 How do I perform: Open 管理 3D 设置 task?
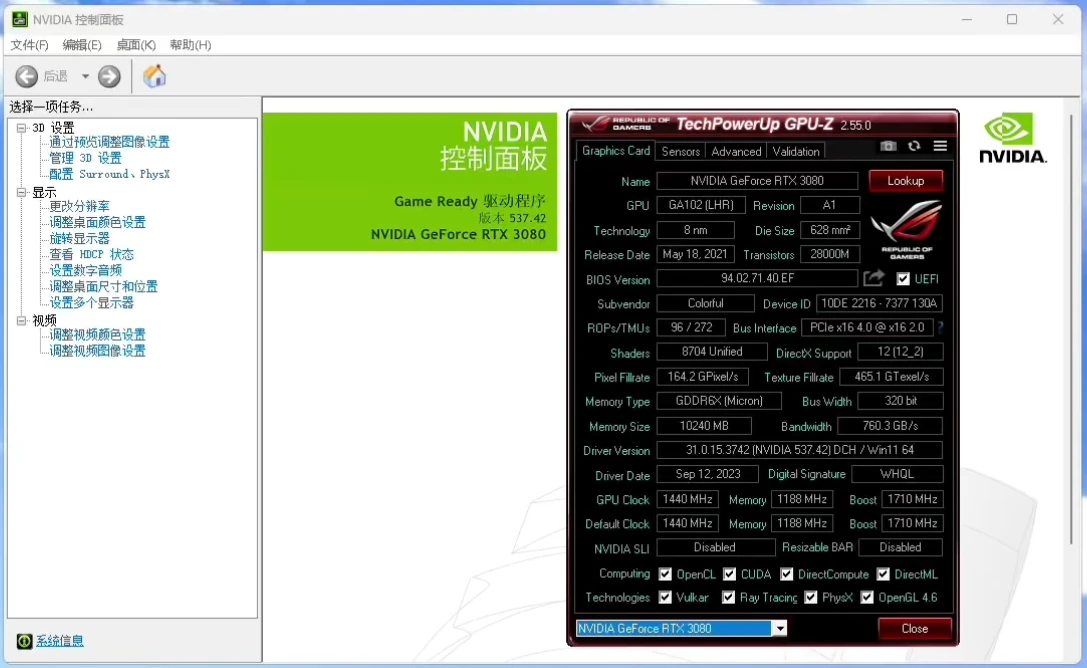(x=85, y=158)
